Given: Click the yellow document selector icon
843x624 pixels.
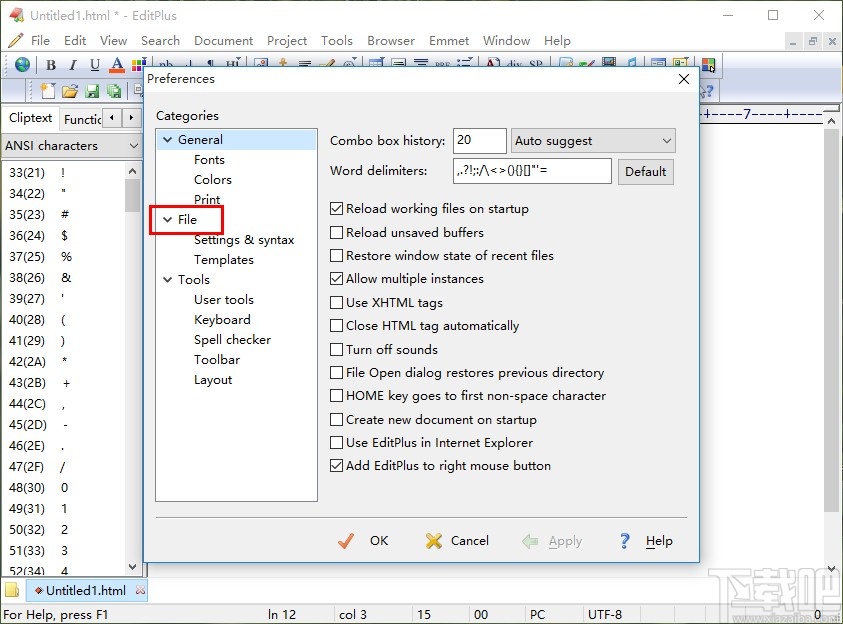Looking at the screenshot, I should 11,590.
